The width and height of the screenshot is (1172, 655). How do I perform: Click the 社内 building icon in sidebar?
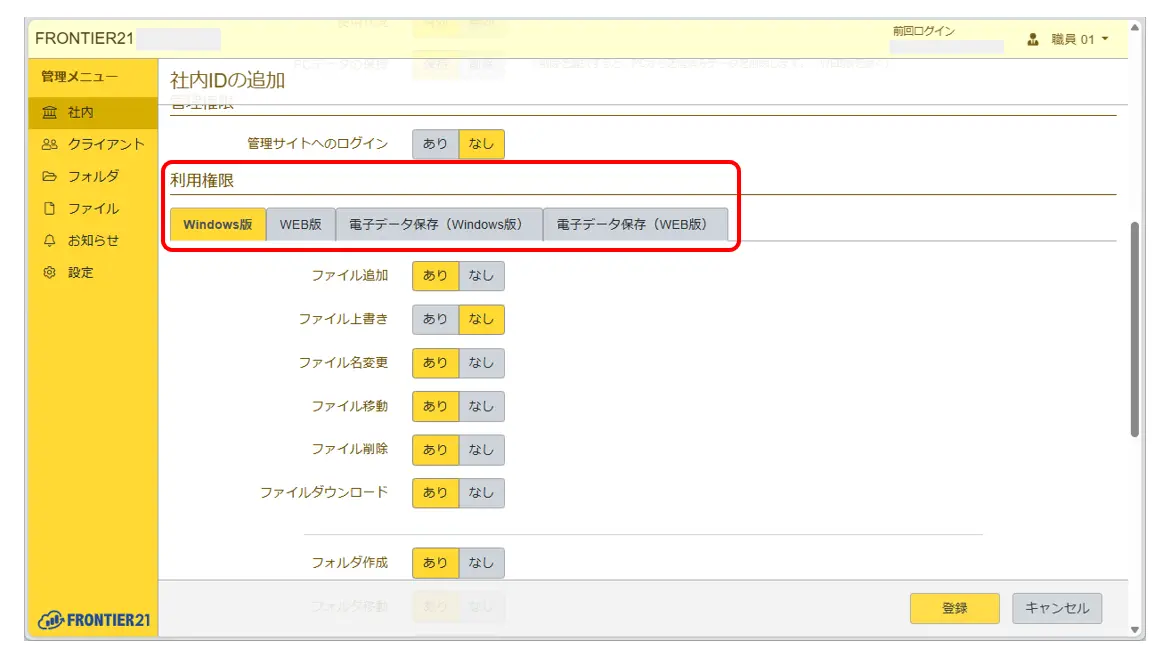click(49, 113)
